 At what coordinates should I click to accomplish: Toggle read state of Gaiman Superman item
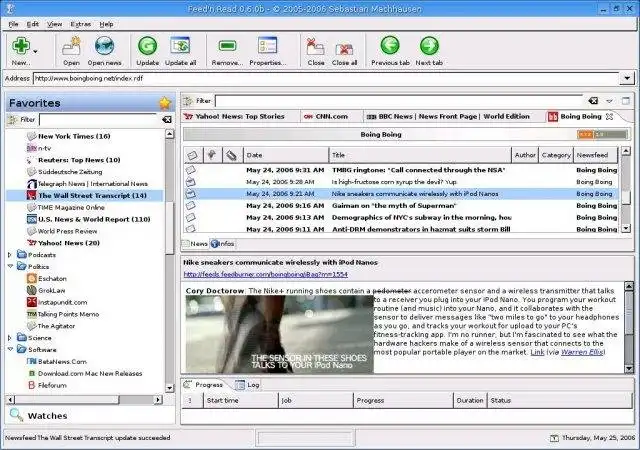[x=191, y=205]
